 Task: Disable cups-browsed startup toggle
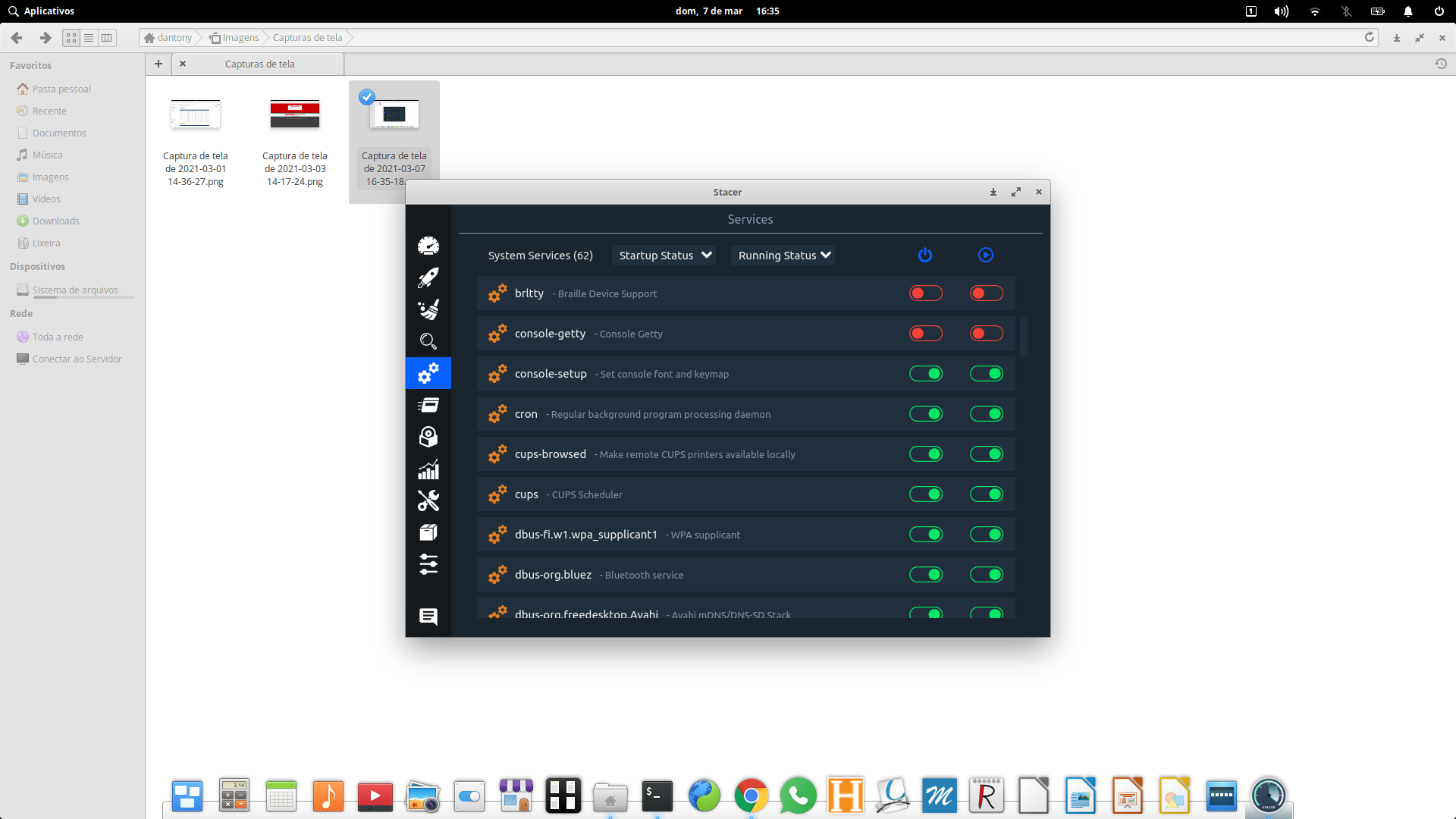pyautogui.click(x=926, y=454)
